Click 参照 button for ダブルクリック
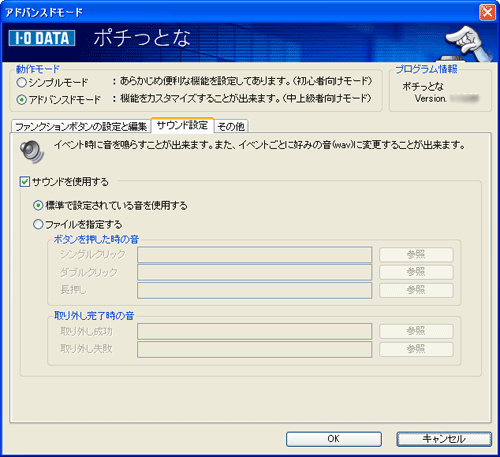The image size is (500, 457). 416,272
